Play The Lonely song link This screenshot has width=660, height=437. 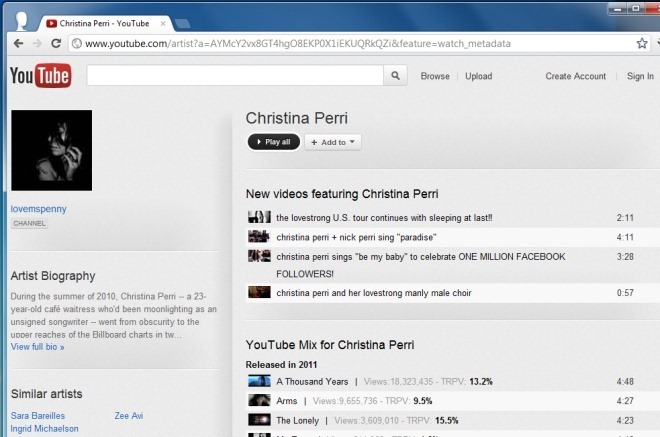297,421
